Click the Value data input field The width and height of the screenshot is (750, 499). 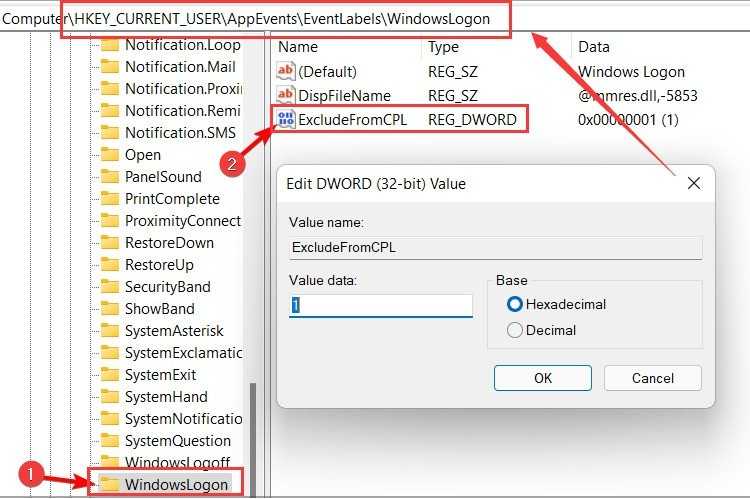click(380, 306)
